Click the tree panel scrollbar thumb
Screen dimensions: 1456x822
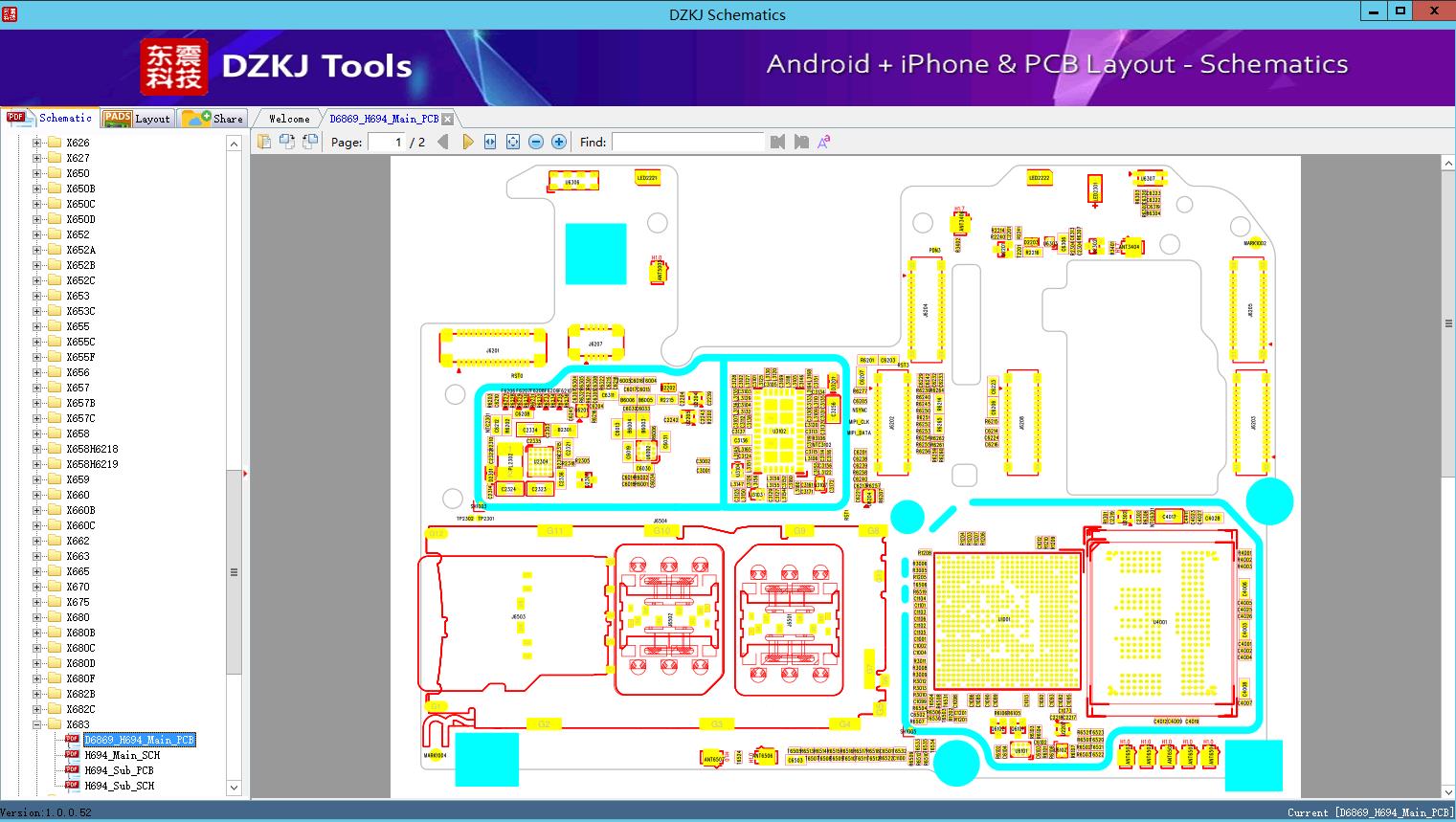point(234,572)
